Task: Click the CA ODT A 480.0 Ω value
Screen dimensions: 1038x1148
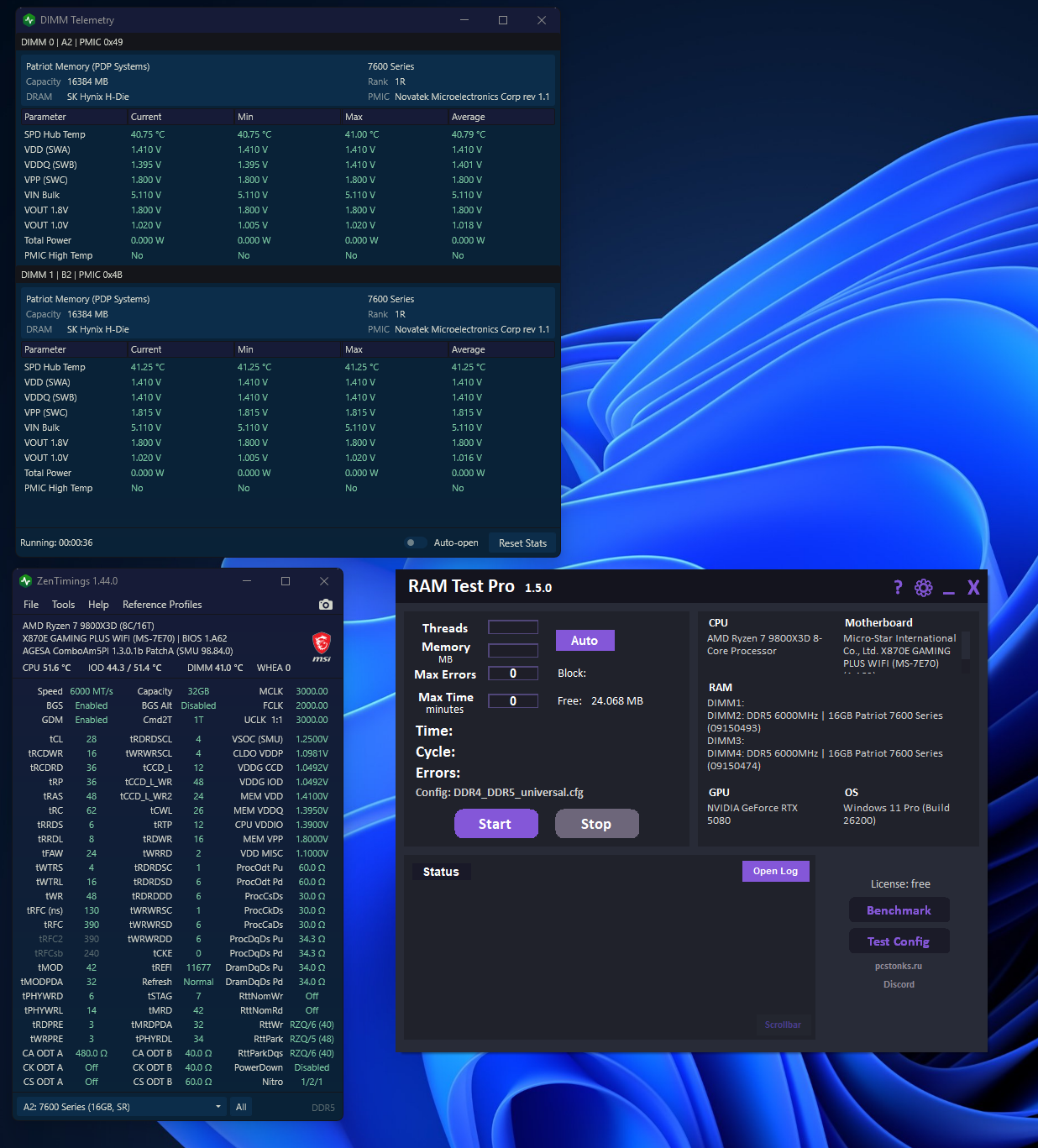Action: point(92,1053)
